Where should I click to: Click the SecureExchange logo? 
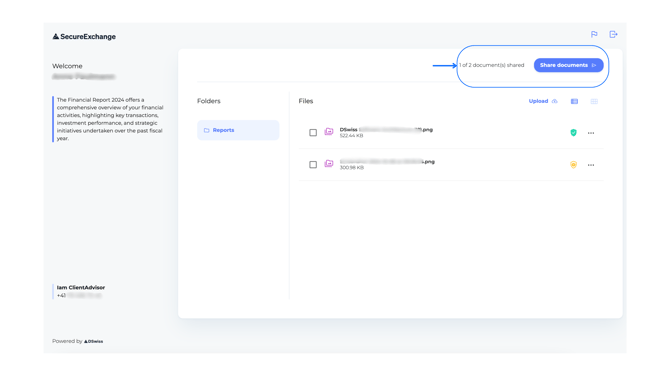coord(84,37)
